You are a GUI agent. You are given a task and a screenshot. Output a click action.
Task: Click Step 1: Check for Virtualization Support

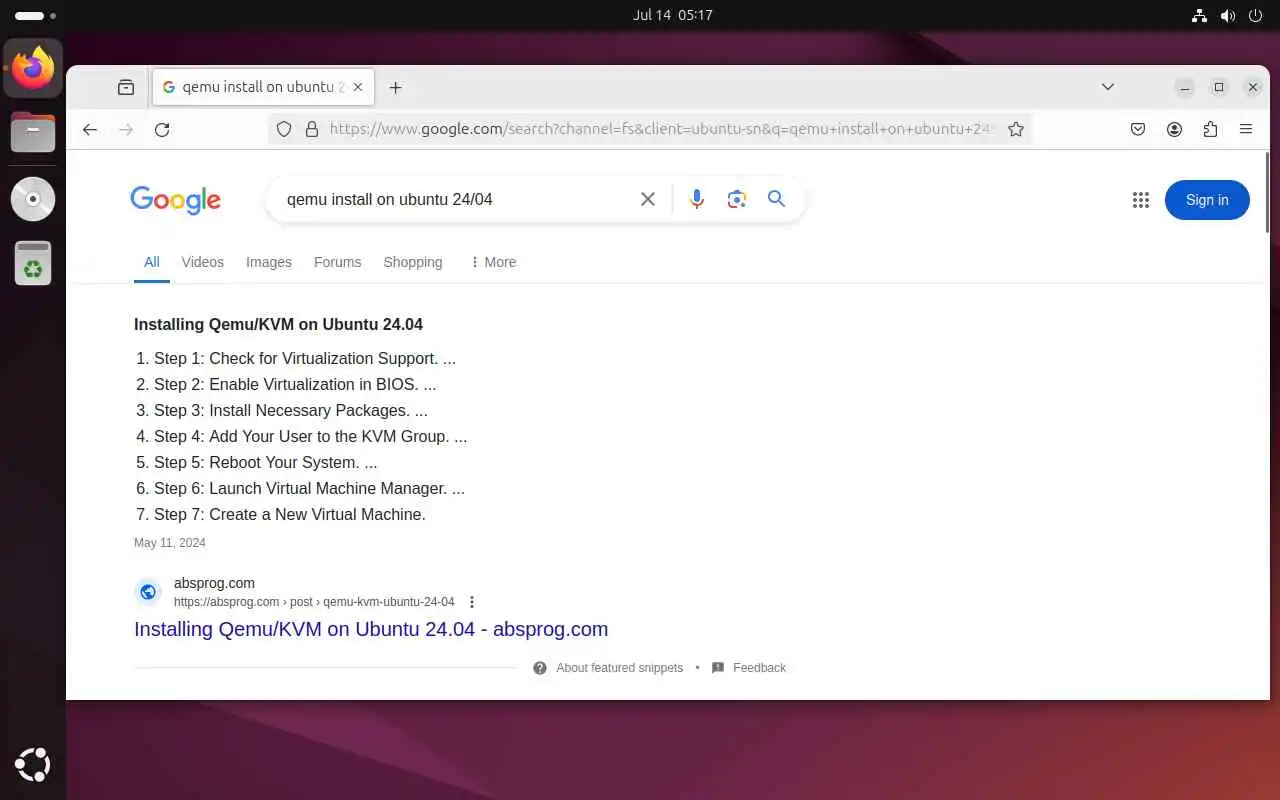305,358
